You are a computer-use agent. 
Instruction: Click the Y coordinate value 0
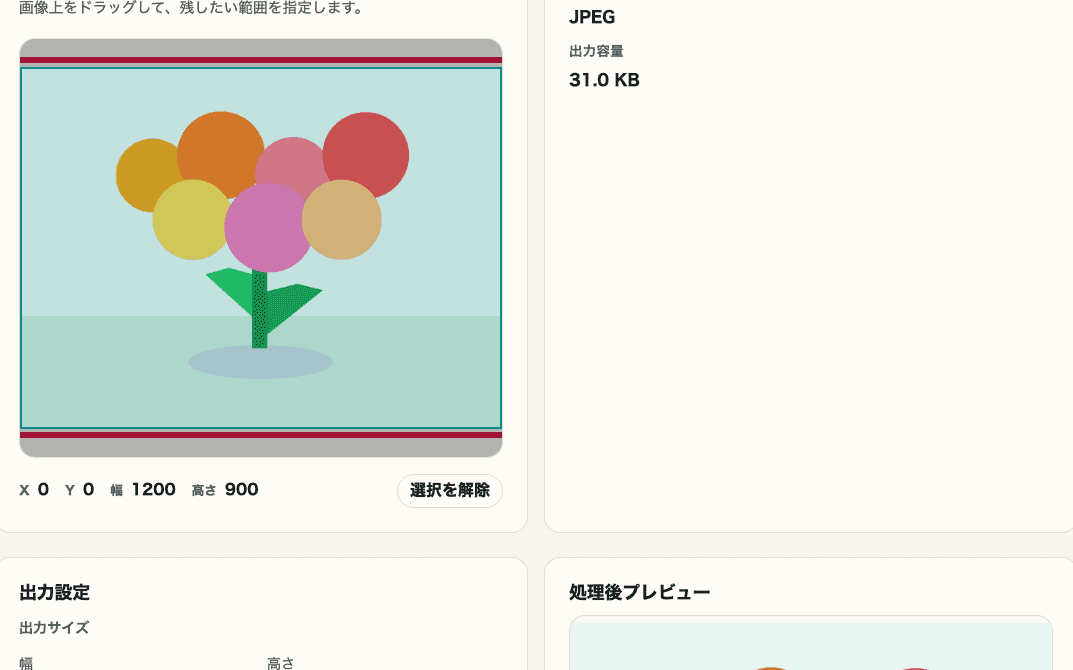86,489
